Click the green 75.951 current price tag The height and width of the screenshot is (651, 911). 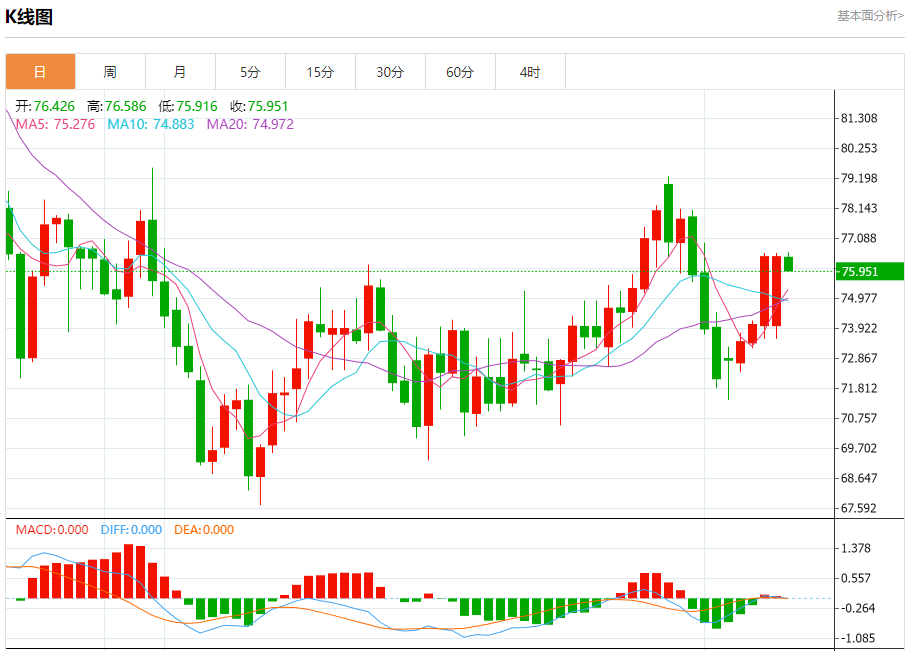870,271
